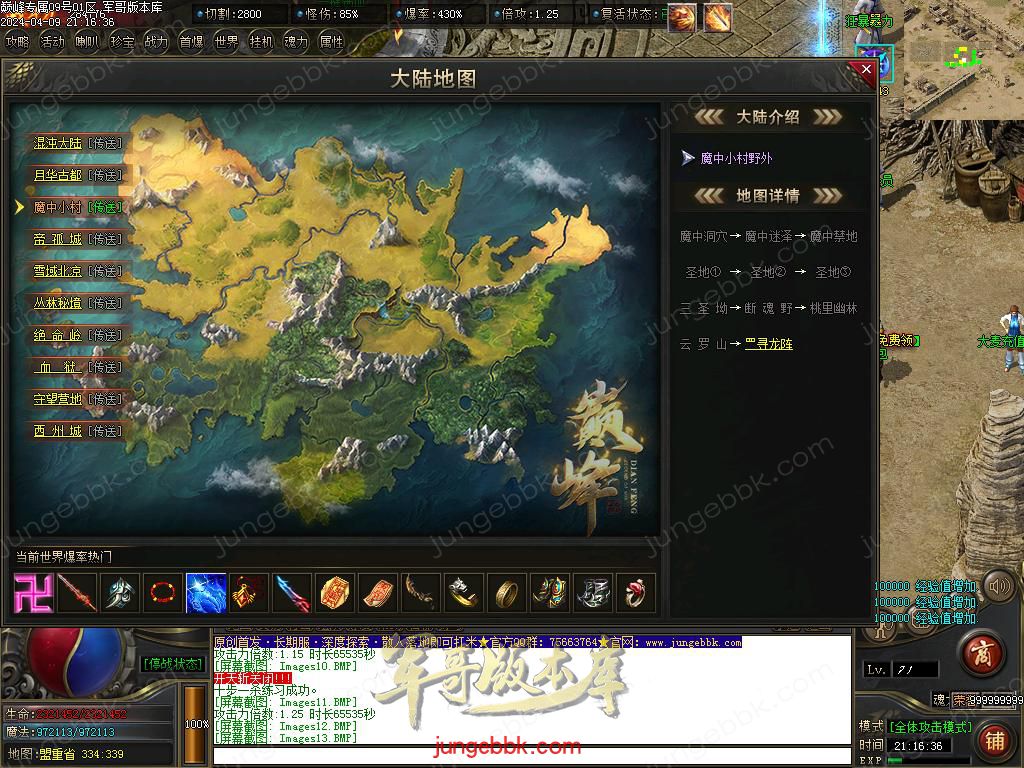The image size is (1024, 768).
Task: Select the red gem ring item
Action: click(635, 593)
